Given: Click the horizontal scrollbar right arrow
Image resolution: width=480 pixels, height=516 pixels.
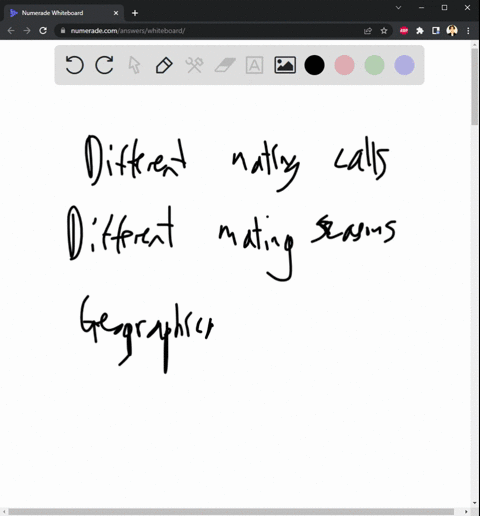Looking at the screenshot, I should (x=466, y=511).
